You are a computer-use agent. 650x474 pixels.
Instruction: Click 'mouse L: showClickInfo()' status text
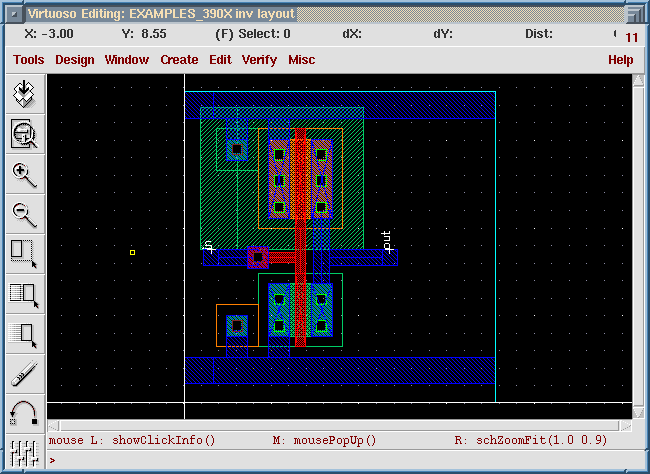point(132,440)
